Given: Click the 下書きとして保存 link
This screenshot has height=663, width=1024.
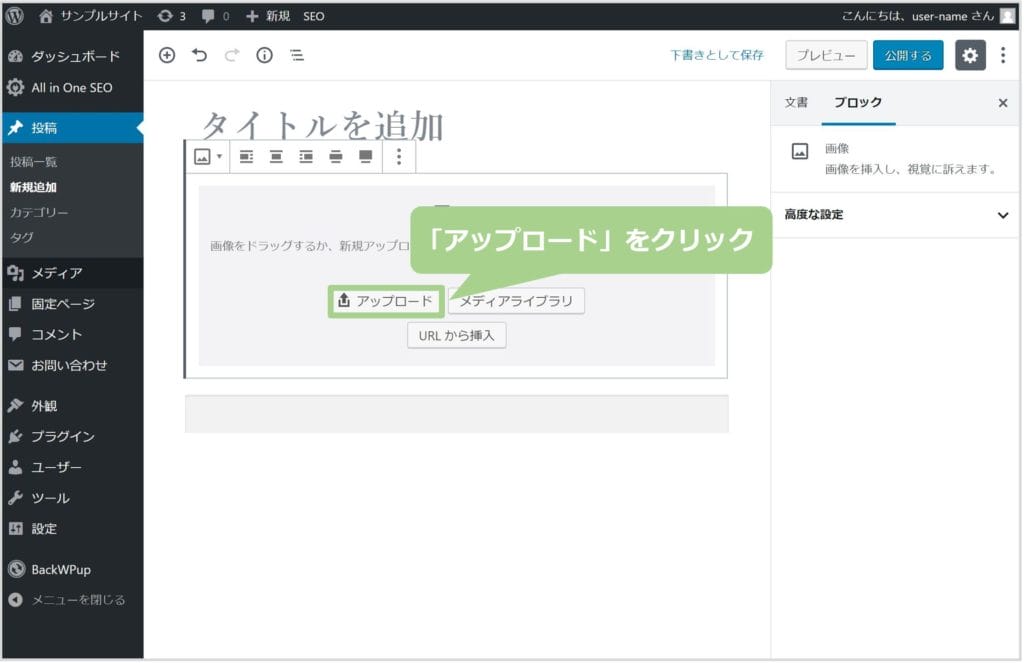Looking at the screenshot, I should pyautogui.click(x=716, y=56).
